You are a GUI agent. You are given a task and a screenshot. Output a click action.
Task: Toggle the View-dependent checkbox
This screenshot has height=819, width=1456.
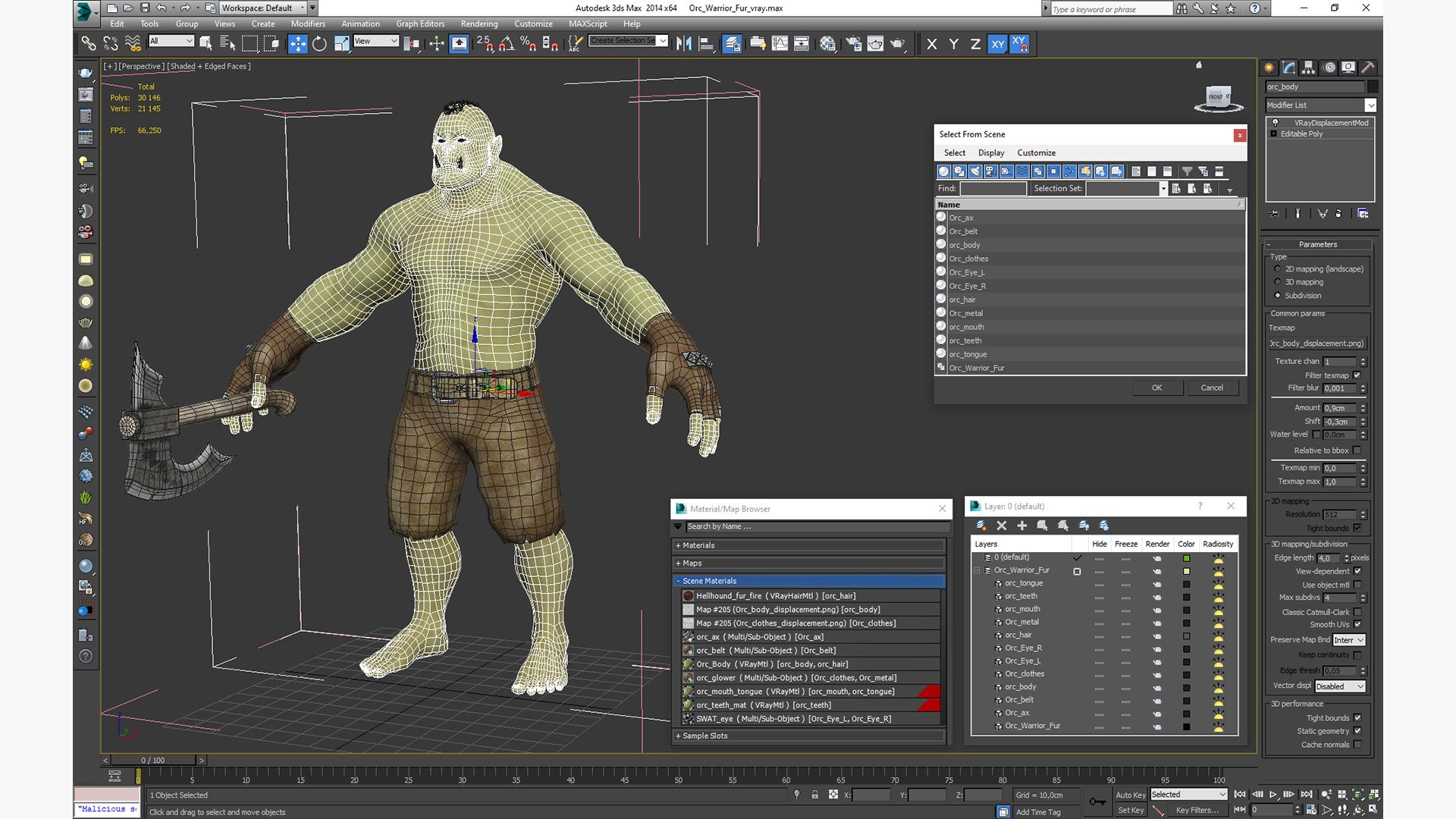point(1357,571)
